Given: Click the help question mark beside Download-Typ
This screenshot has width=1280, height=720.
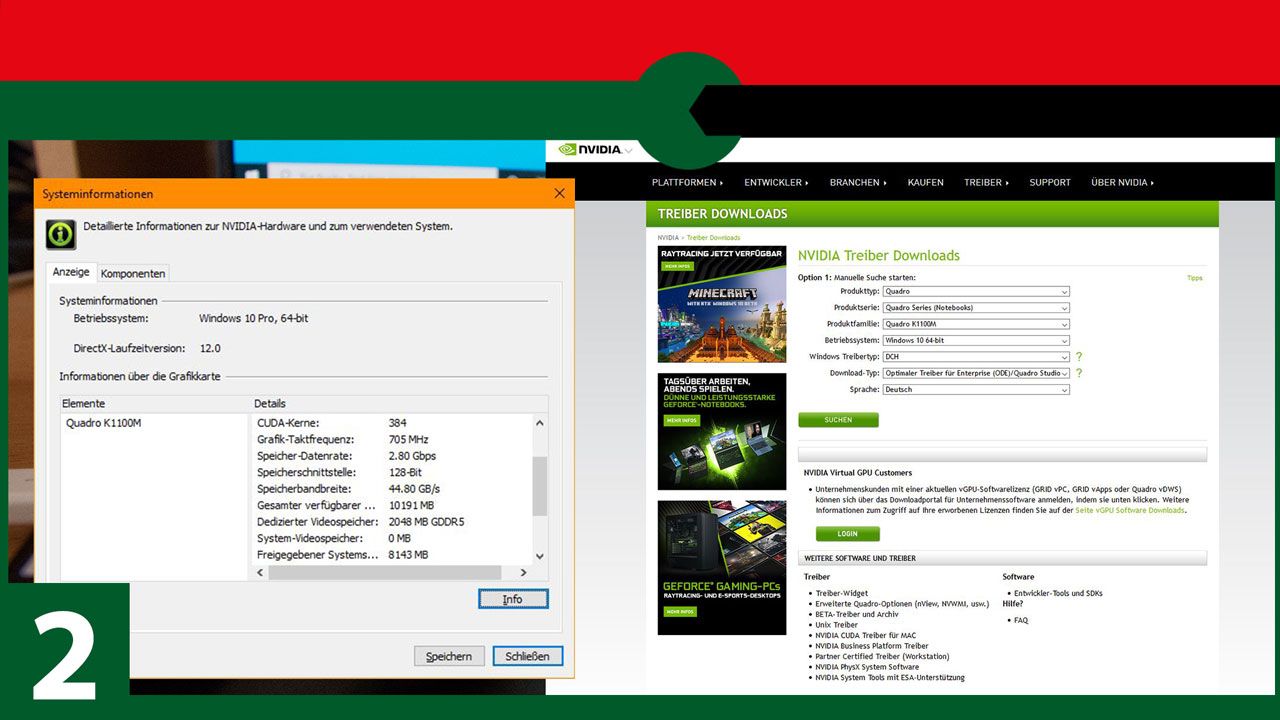Looking at the screenshot, I should pos(1079,372).
